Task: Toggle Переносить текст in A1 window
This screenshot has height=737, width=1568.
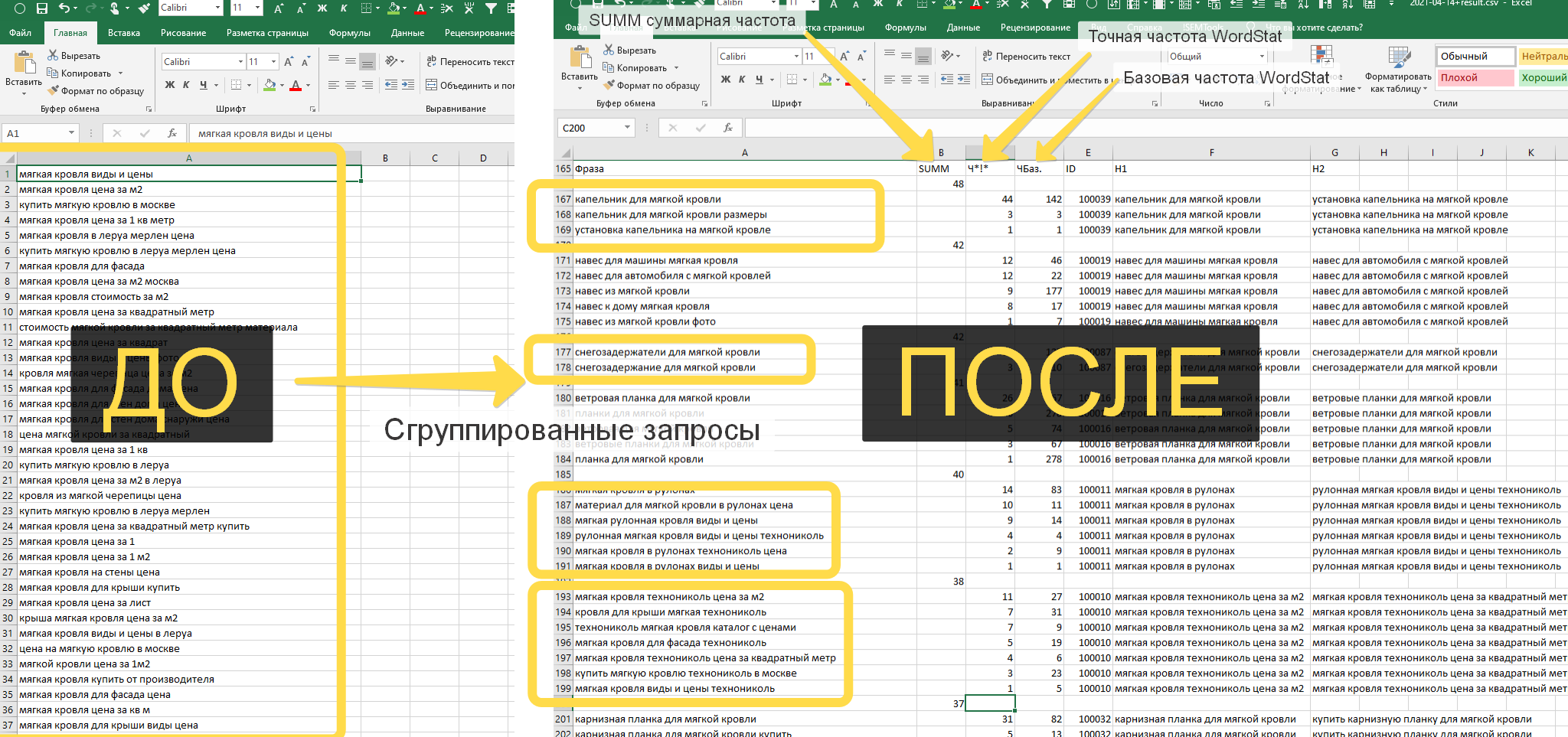Action: coord(469,61)
